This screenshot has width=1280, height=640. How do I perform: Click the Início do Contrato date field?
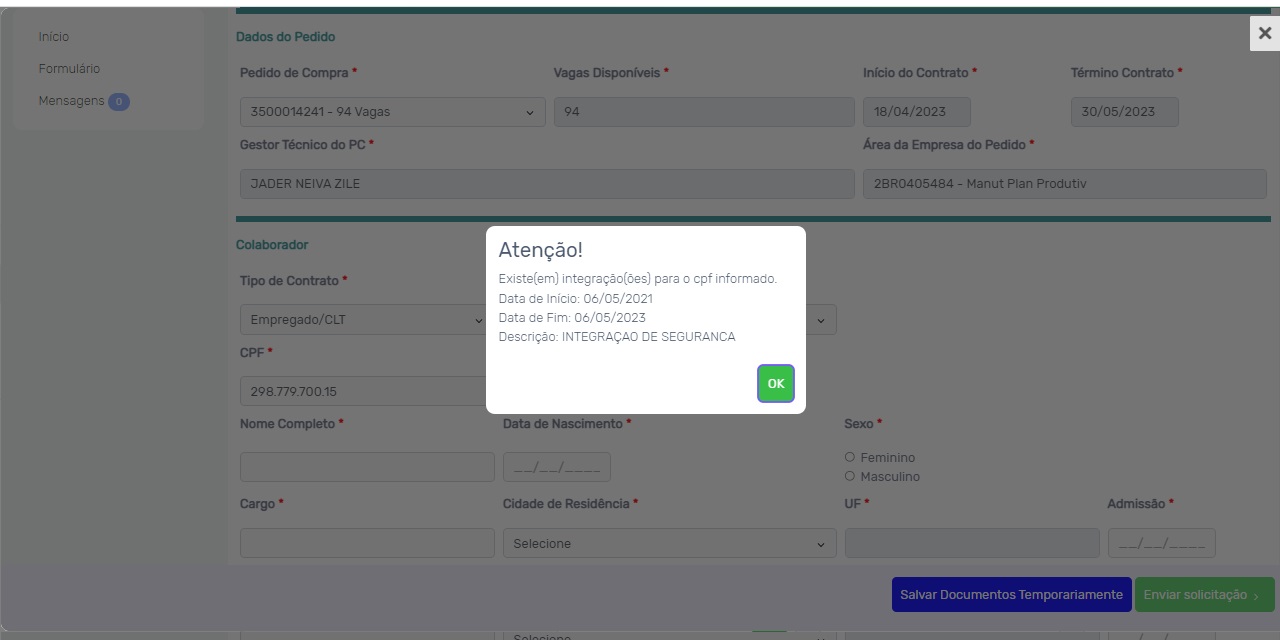pos(916,112)
